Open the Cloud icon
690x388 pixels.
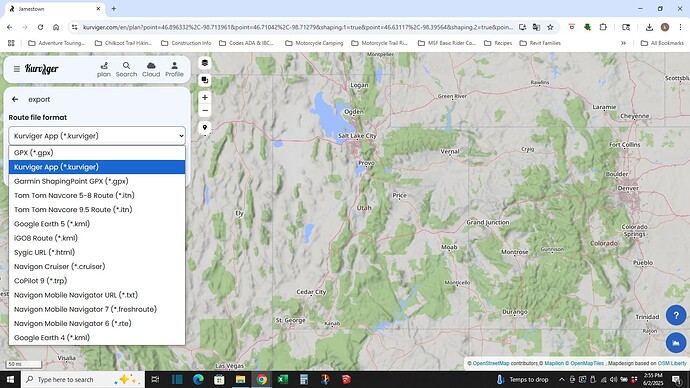tap(151, 70)
